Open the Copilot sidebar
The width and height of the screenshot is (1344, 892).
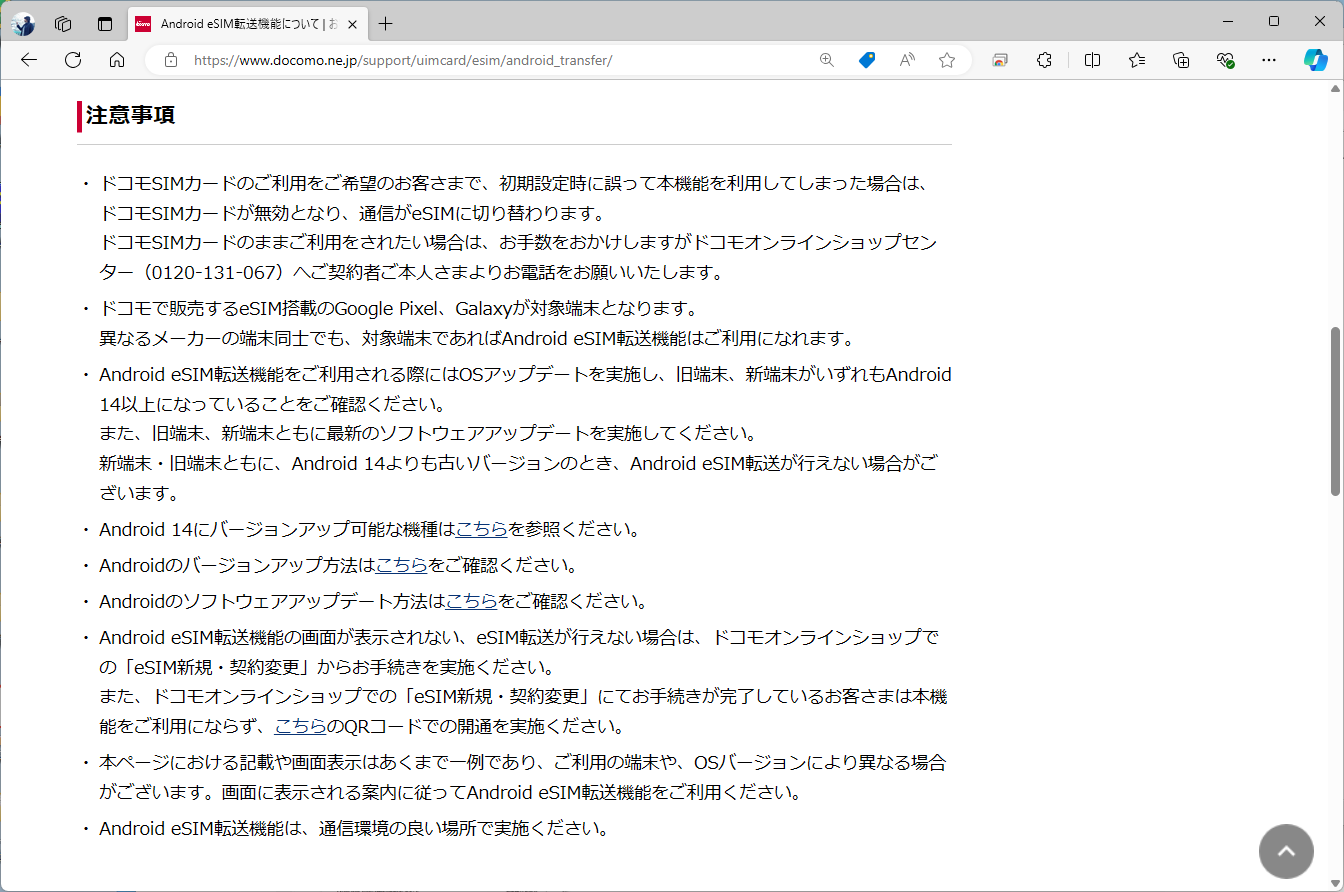click(1315, 60)
